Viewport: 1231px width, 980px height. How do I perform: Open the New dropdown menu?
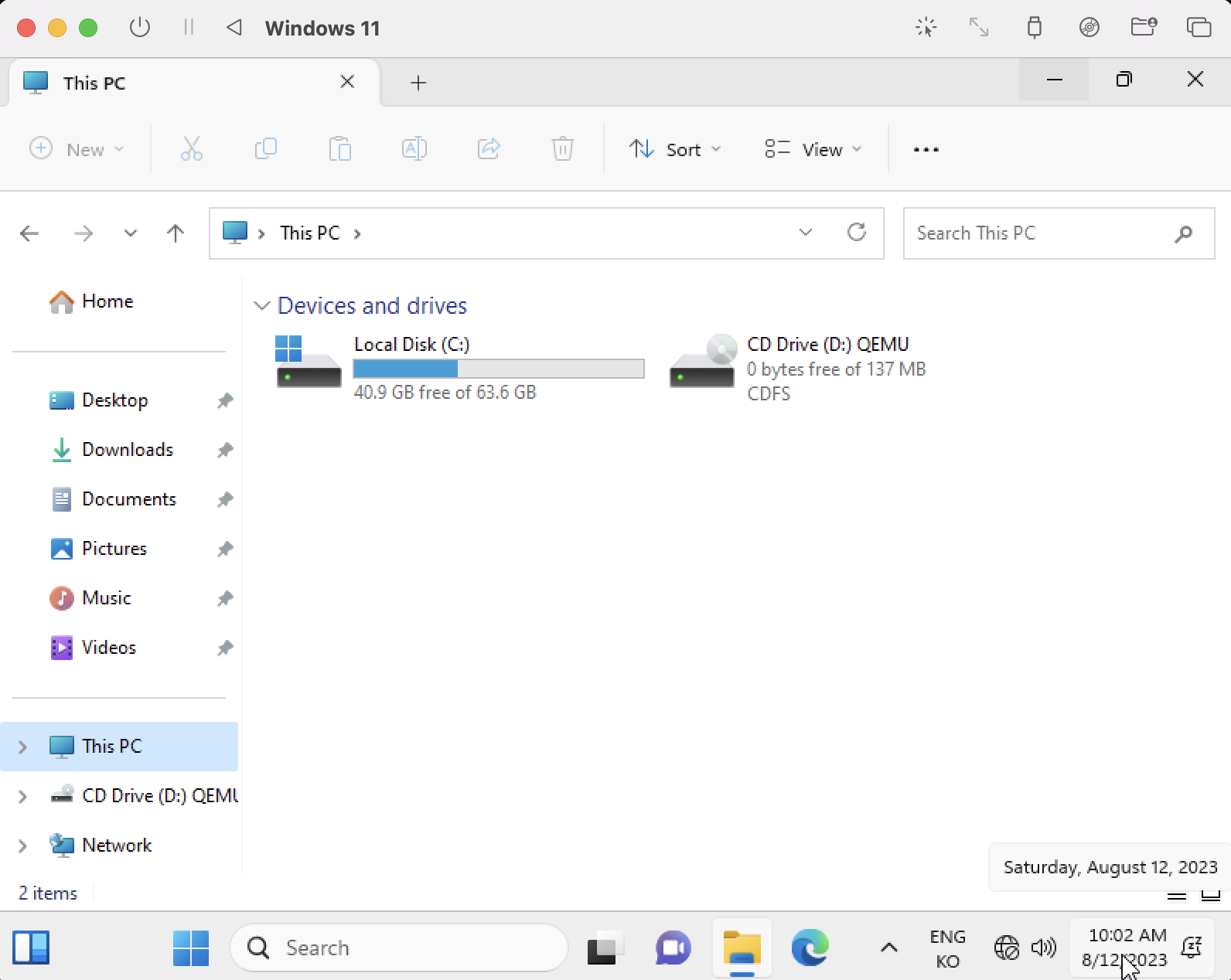click(77, 149)
